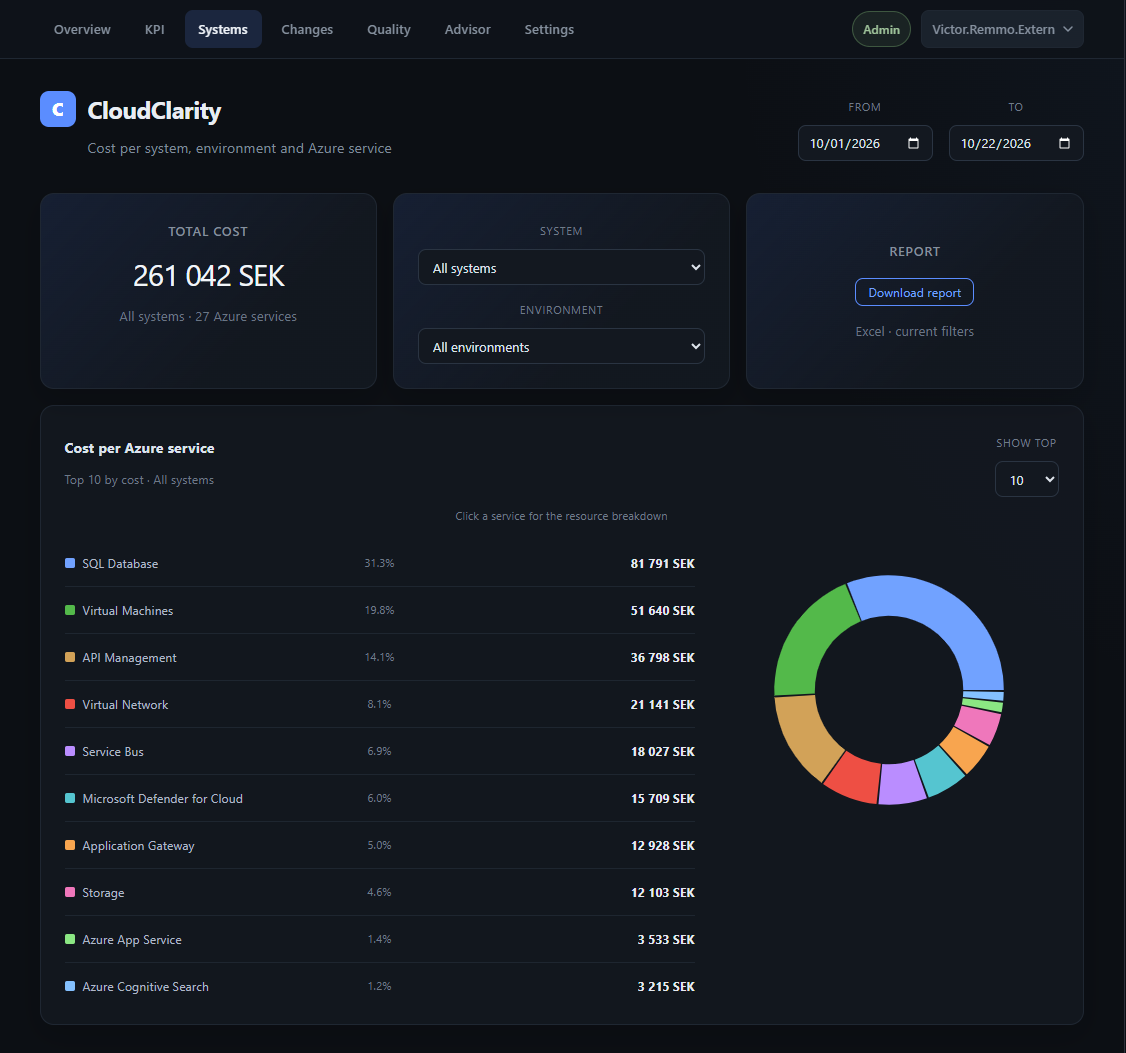Go to the Quality tab

tap(388, 29)
